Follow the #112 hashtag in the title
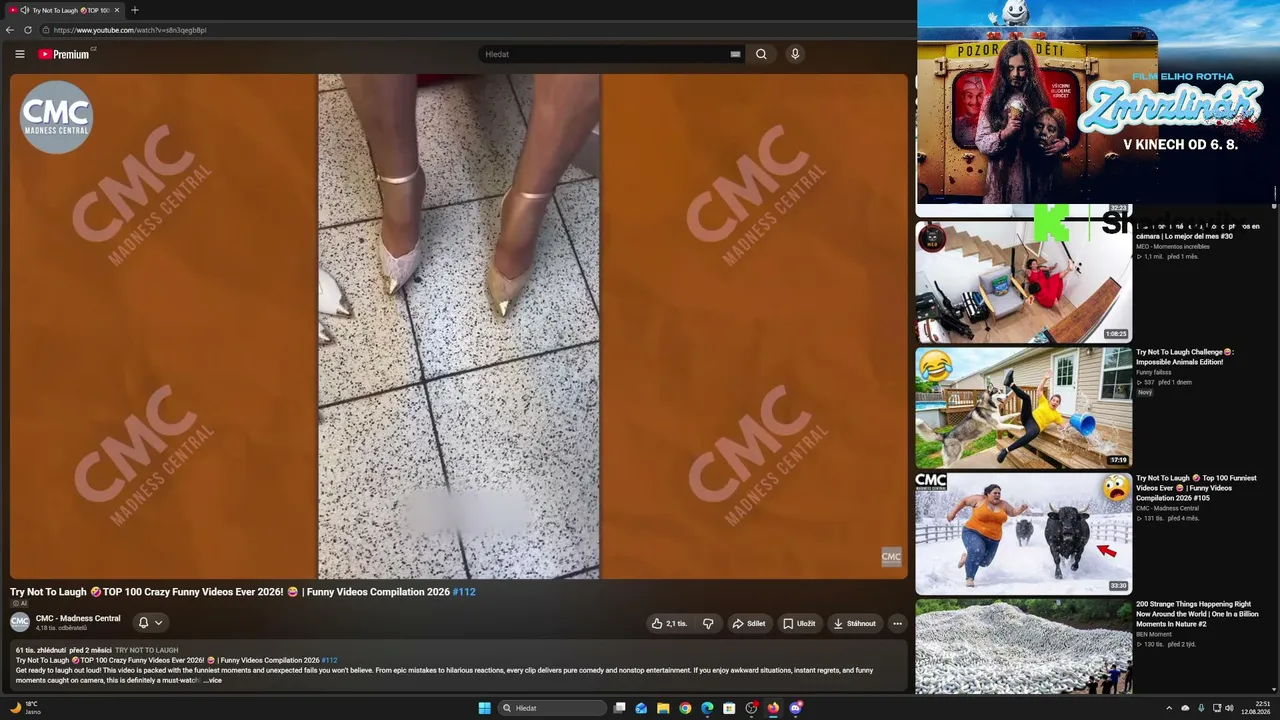Viewport: 1280px width, 720px height. click(464, 592)
